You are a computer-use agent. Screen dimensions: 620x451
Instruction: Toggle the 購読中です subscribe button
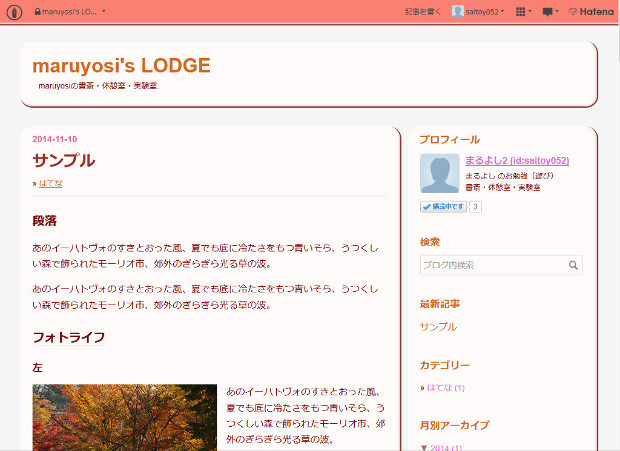443,207
